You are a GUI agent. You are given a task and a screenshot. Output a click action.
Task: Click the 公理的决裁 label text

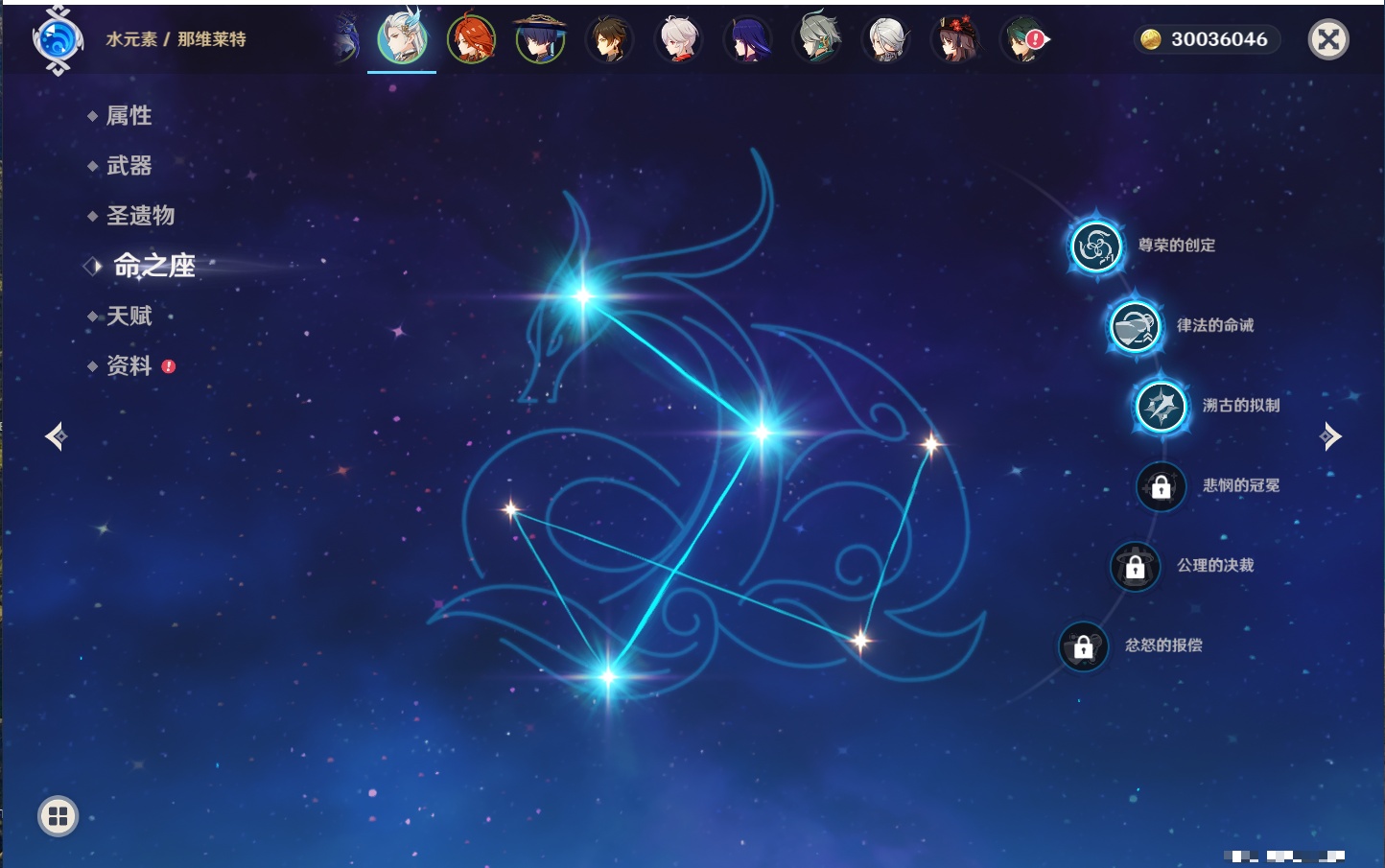coord(1215,565)
